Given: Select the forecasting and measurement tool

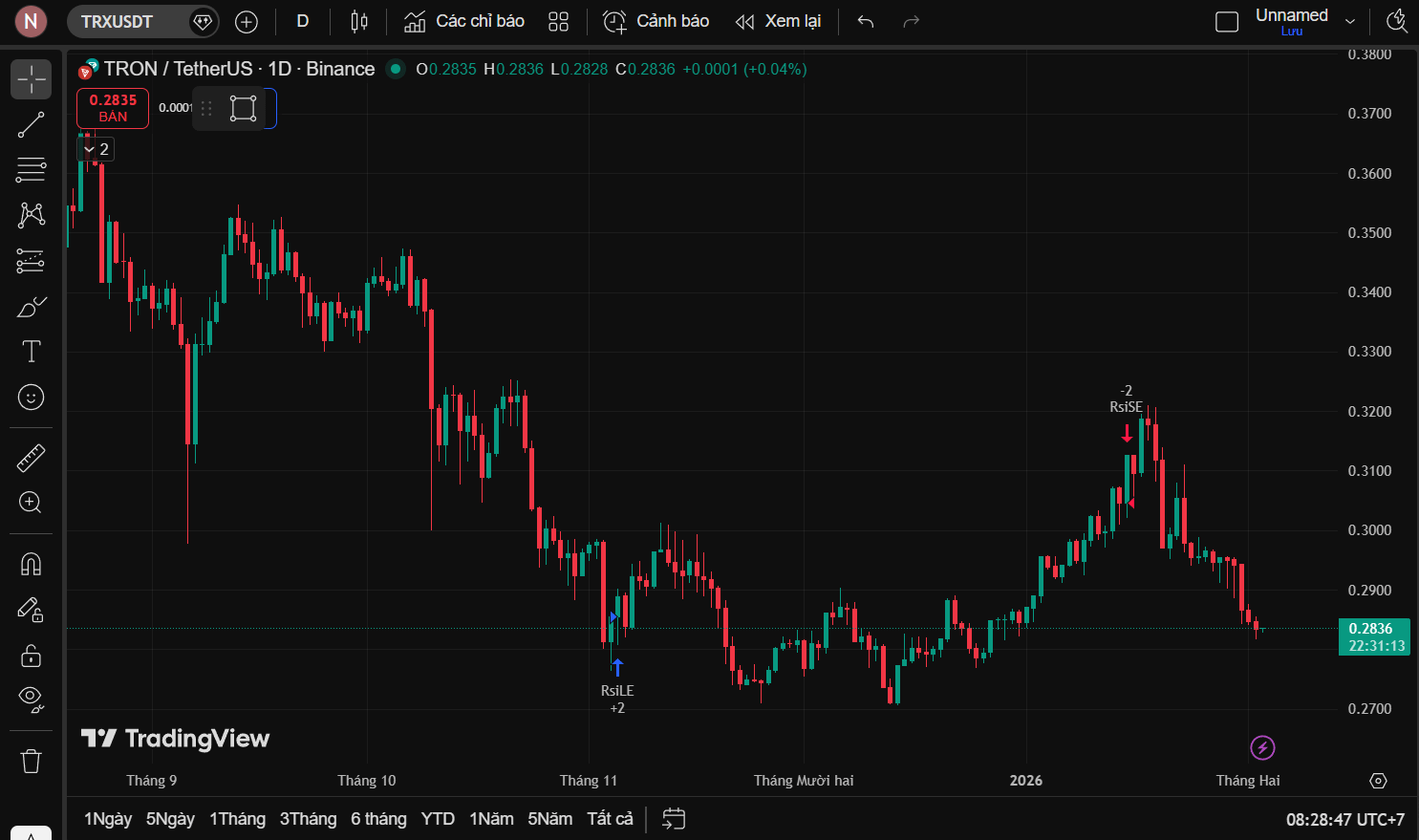Looking at the screenshot, I should (31, 261).
